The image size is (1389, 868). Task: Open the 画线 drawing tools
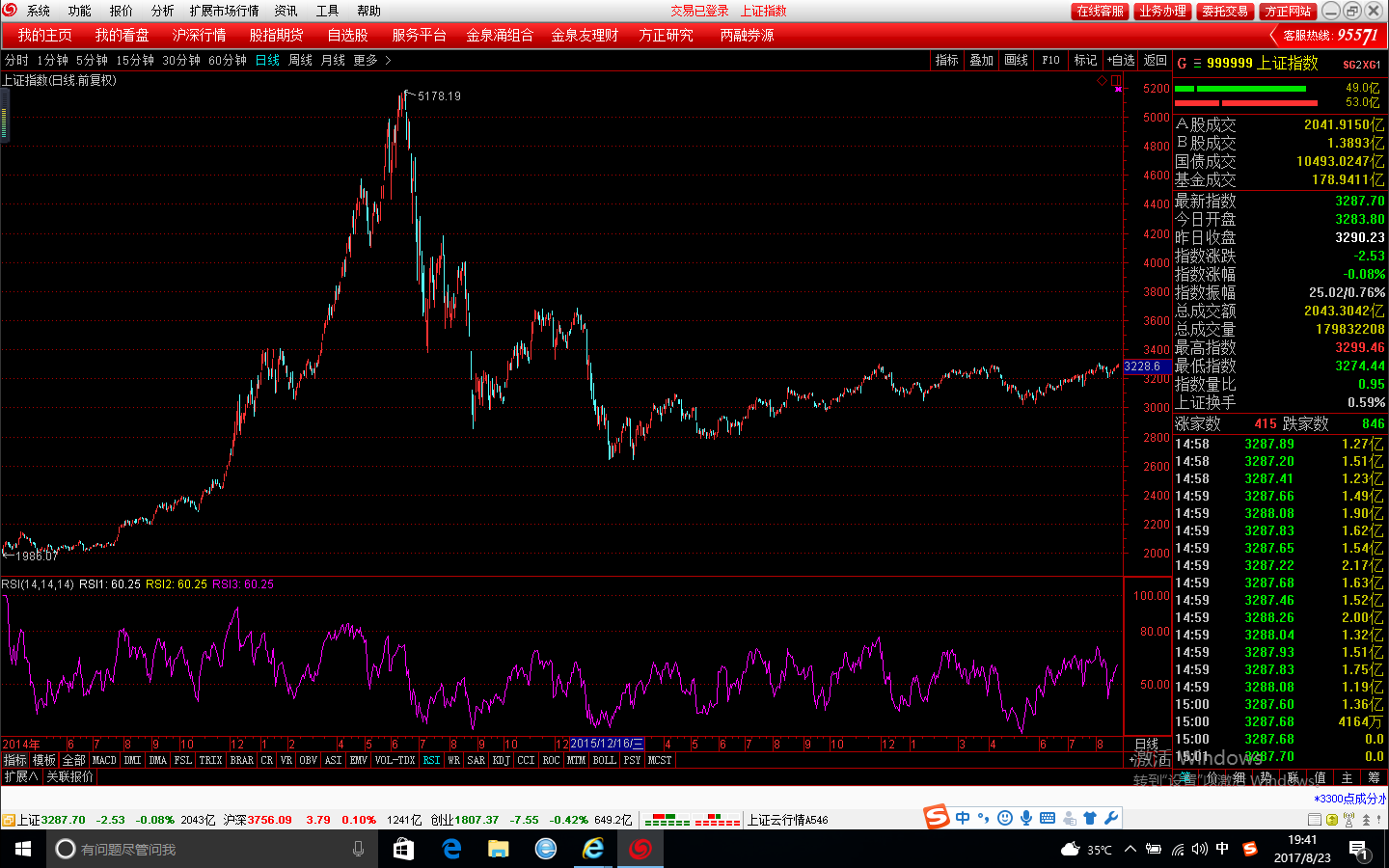(1017, 60)
